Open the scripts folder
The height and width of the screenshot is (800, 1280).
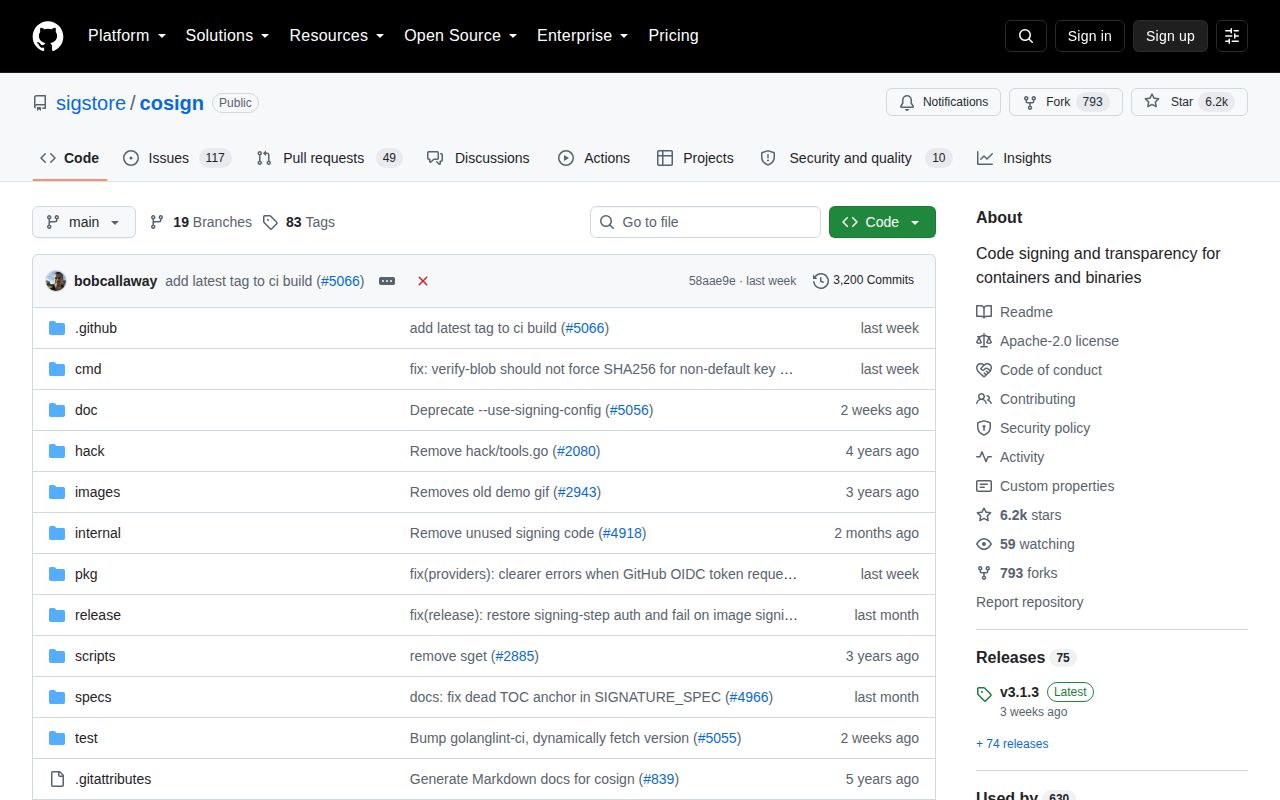pyautogui.click(x=95, y=656)
